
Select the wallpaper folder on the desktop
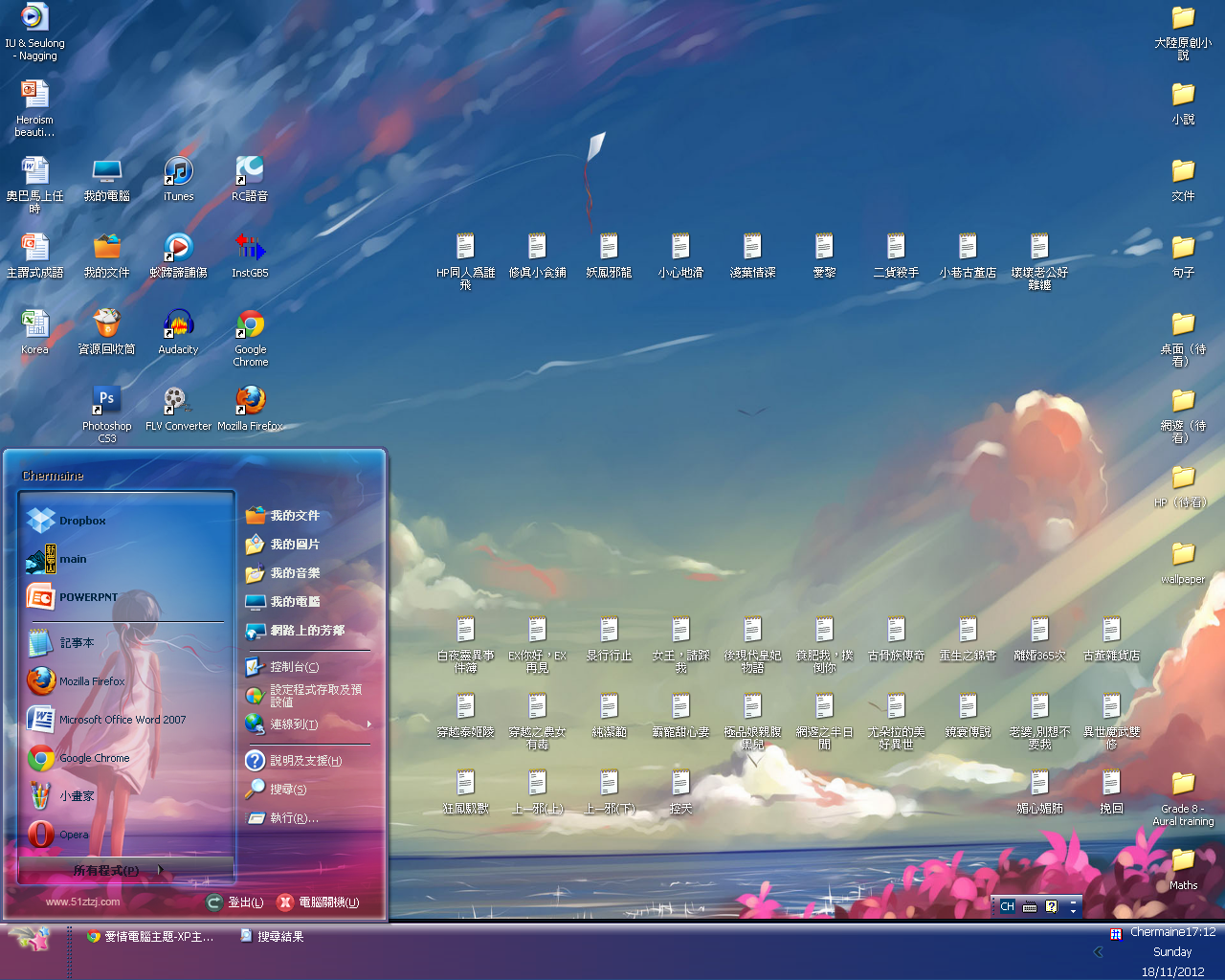point(1183,557)
